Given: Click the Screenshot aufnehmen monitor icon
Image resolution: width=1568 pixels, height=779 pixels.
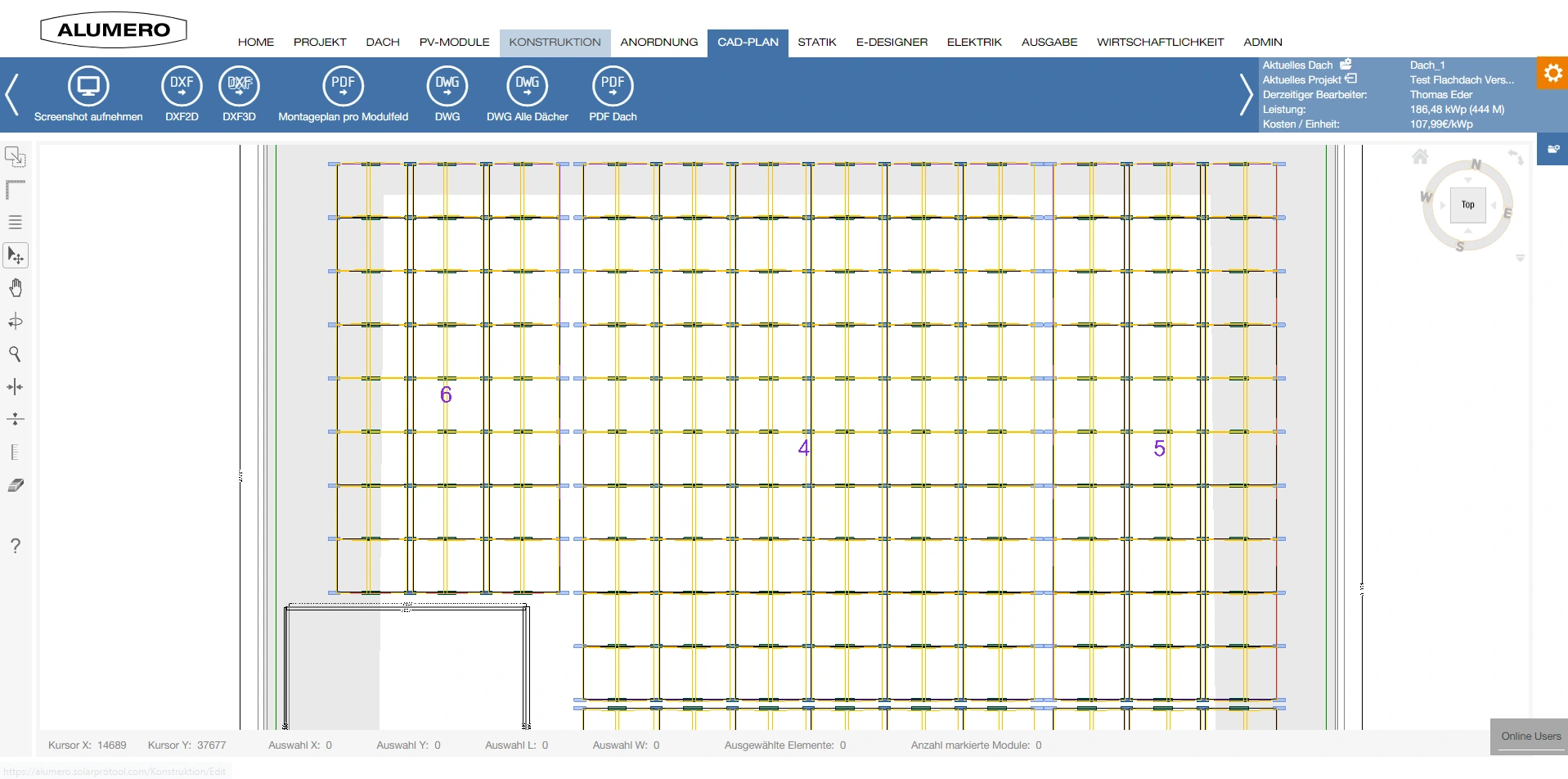Looking at the screenshot, I should [x=88, y=86].
